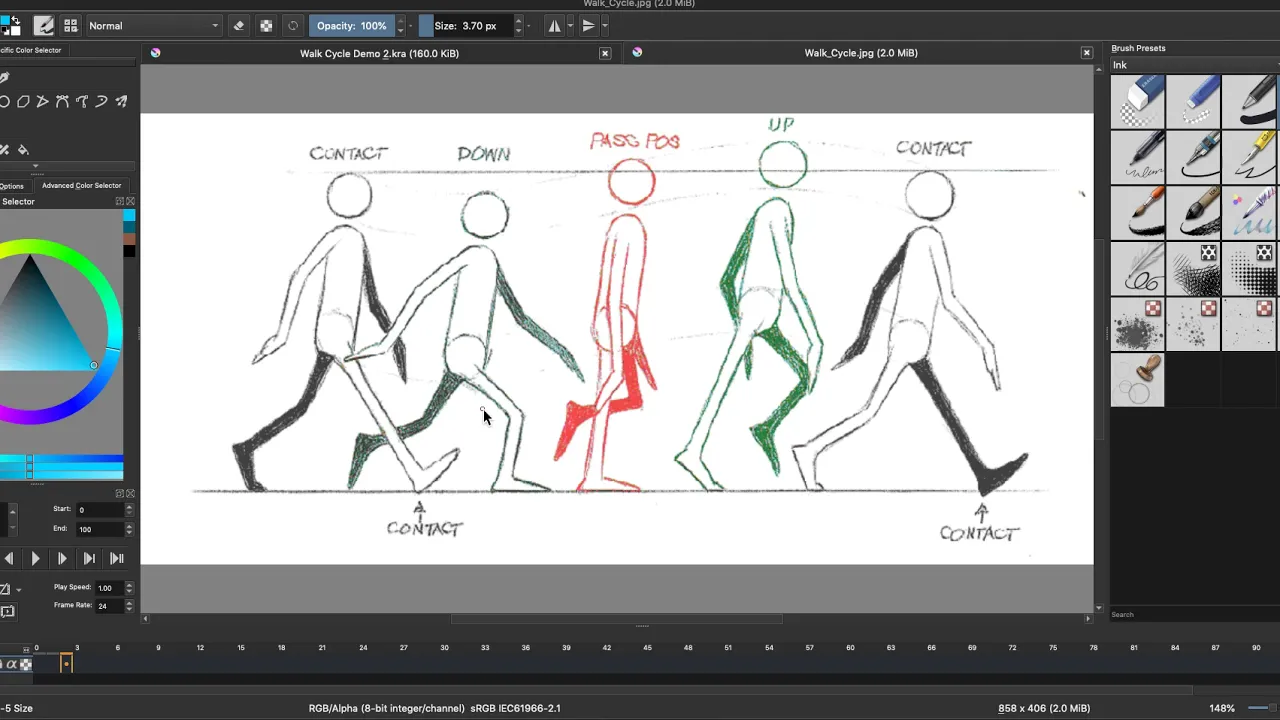This screenshot has width=1280, height=720.
Task: Switch to Walk_Cycle.jpg document tab
Action: [x=861, y=53]
